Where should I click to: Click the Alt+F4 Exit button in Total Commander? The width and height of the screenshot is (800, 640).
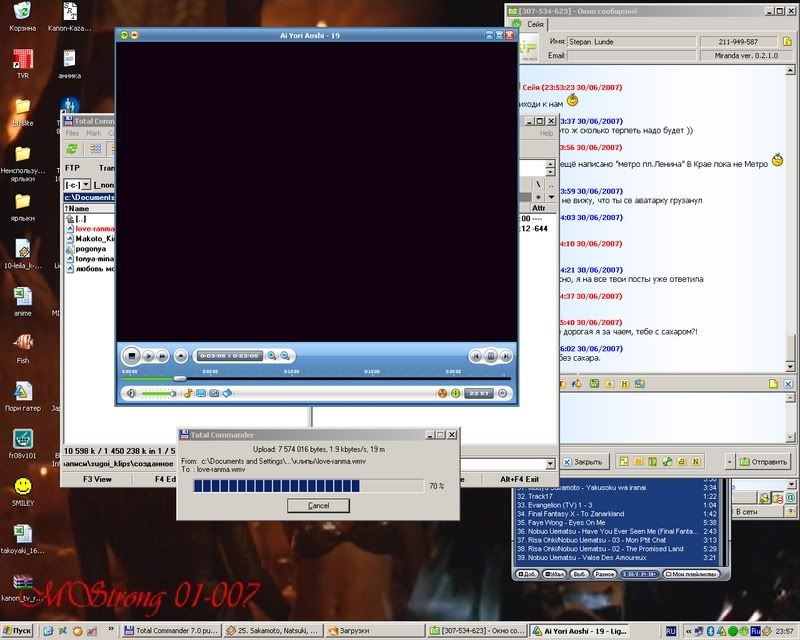tap(519, 479)
